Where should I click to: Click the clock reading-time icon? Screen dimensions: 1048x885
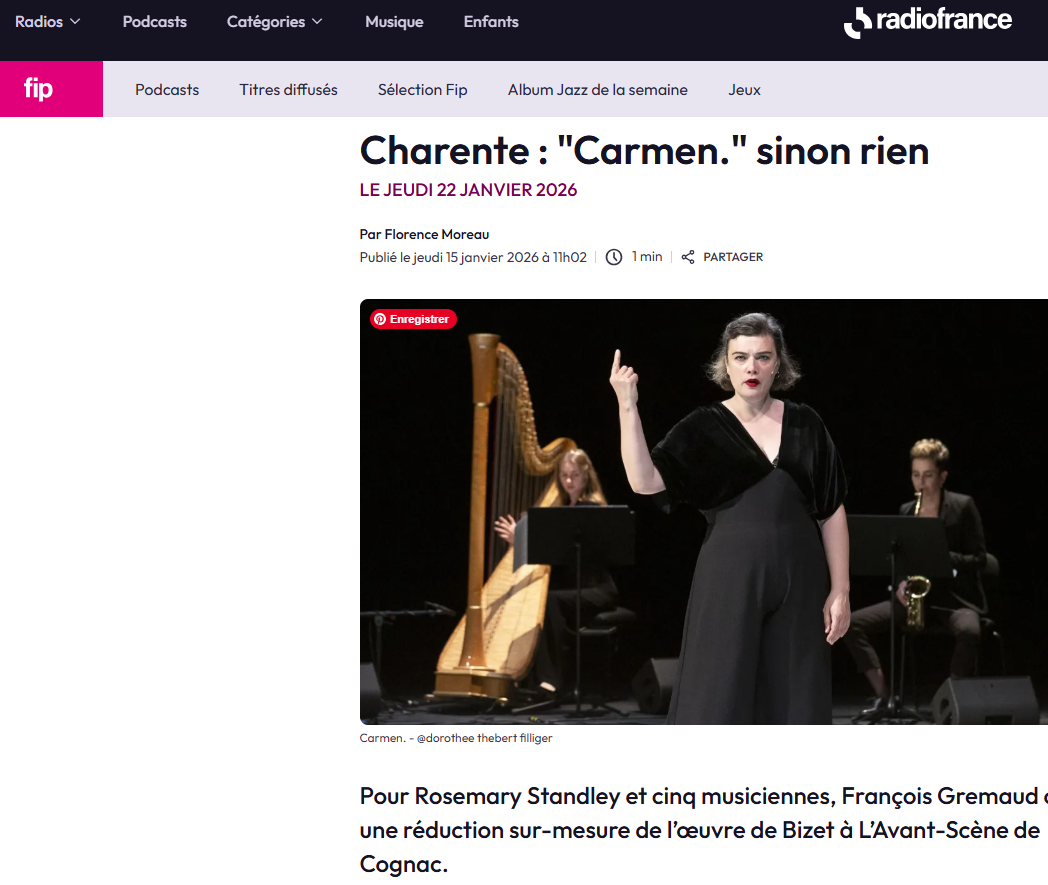pos(614,257)
